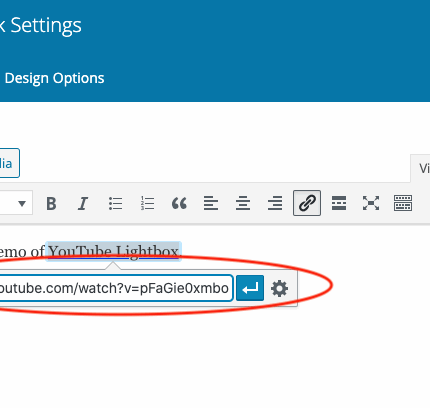Open the paragraph format dropdown
Image resolution: width=430 pixels, height=408 pixels.
click(x=16, y=203)
